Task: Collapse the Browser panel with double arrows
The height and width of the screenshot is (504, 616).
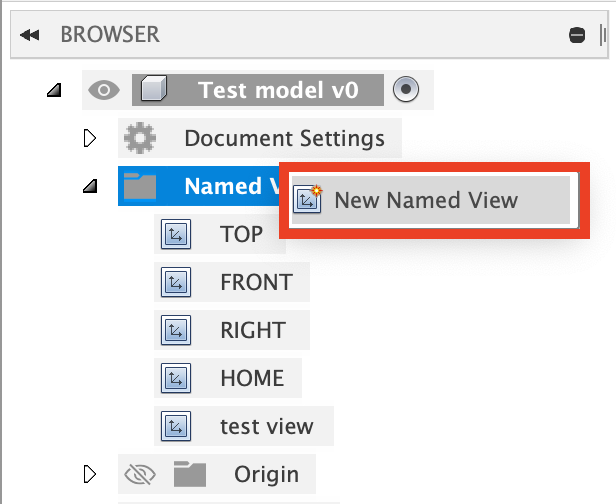Action: pyautogui.click(x=30, y=35)
